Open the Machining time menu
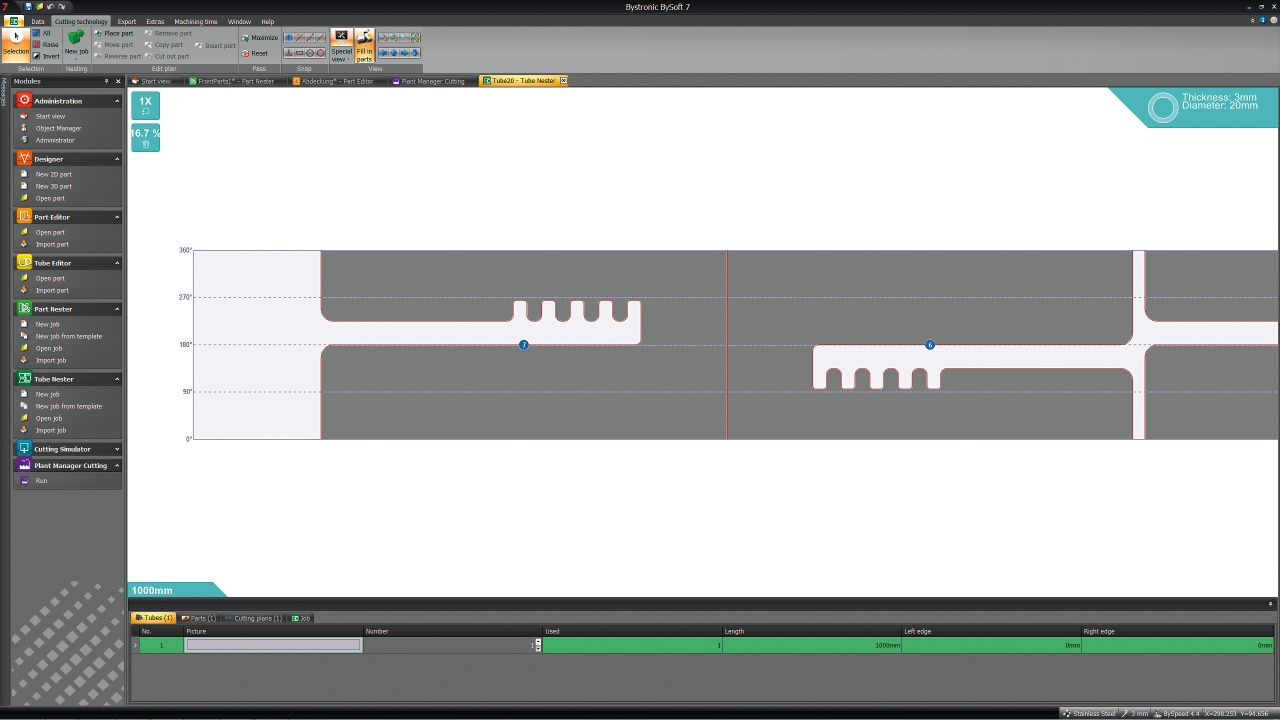The height and width of the screenshot is (720, 1280). click(x=196, y=21)
